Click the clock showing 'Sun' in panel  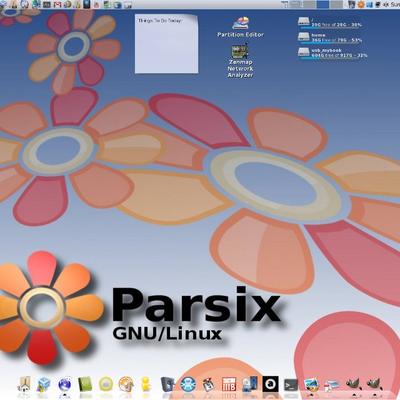pos(395,4)
